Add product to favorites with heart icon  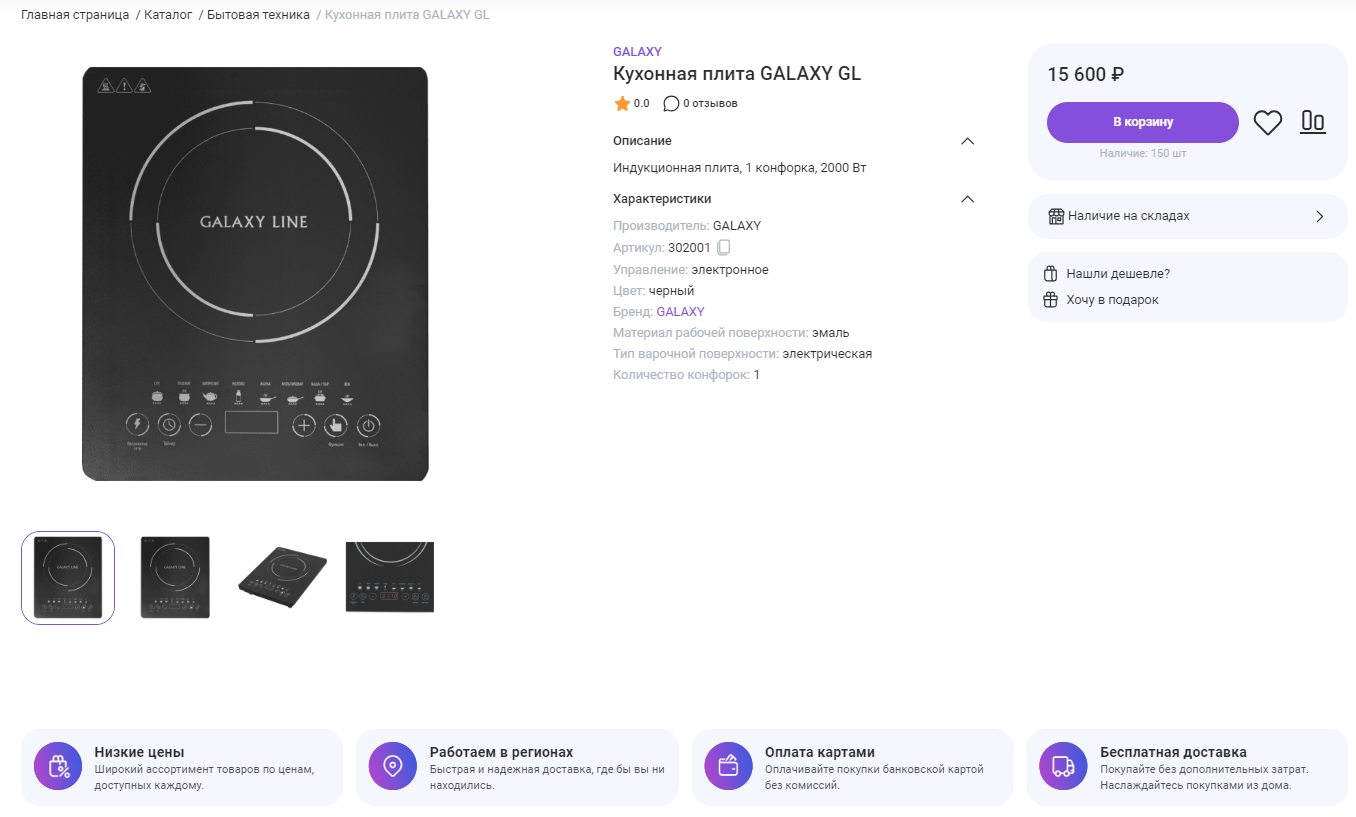point(1268,123)
